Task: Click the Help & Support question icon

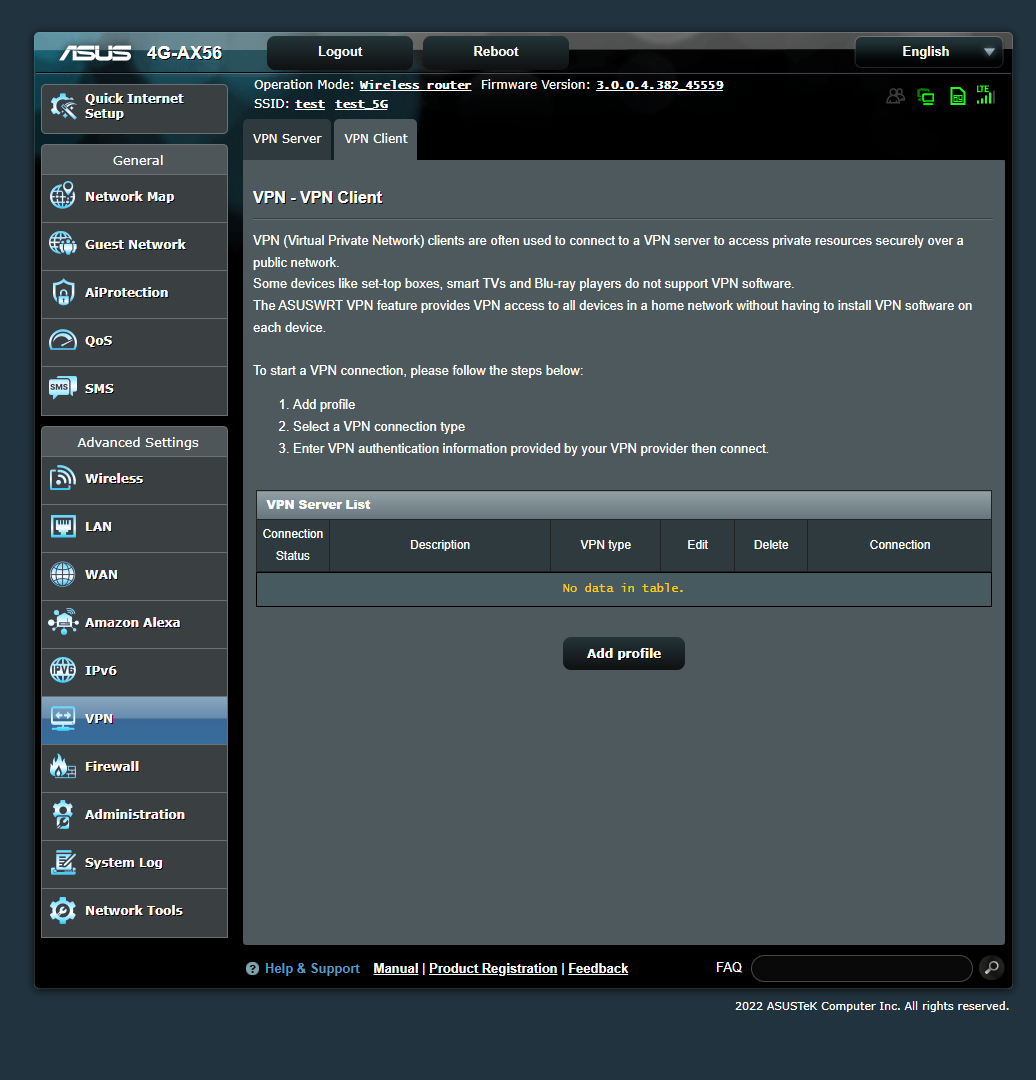Action: 252,968
